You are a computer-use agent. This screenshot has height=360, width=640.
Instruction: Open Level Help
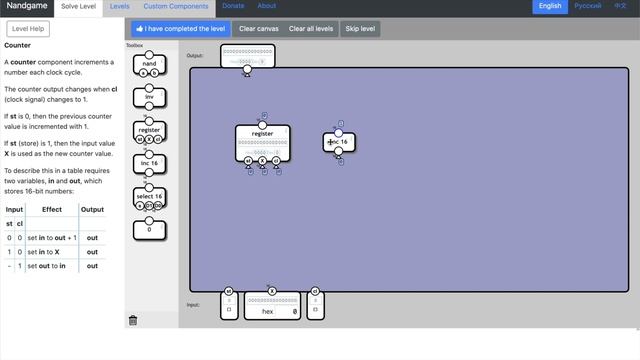[28, 29]
